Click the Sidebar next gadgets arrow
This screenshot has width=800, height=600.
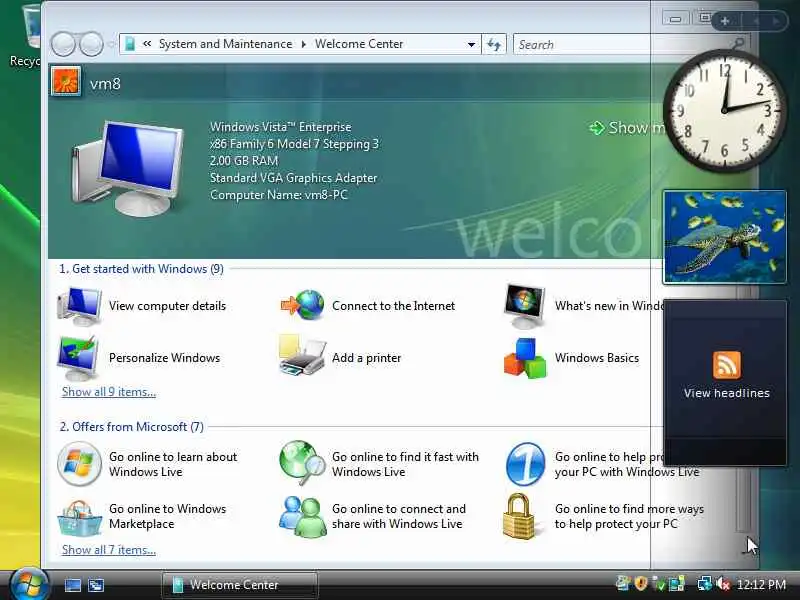click(776, 21)
